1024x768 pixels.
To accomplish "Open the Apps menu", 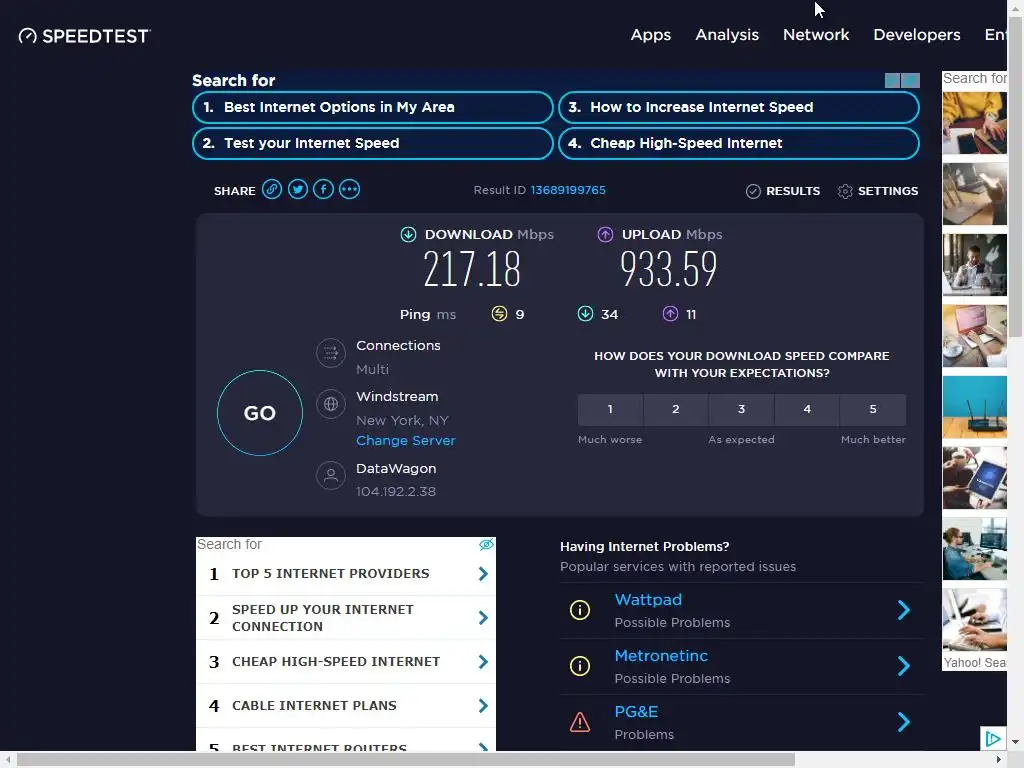I will click(x=650, y=35).
